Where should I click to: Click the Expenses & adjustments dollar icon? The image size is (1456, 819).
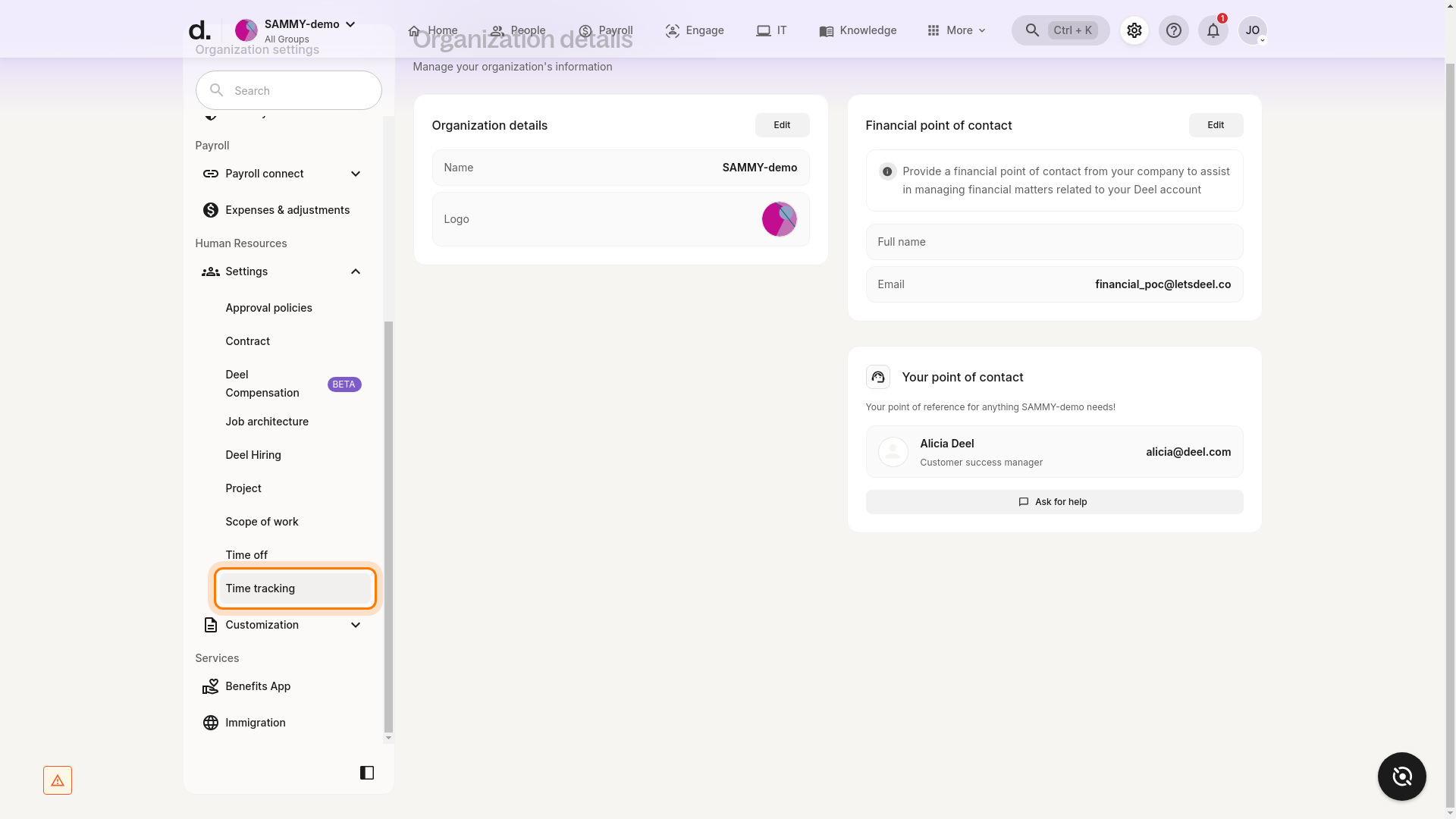pos(210,210)
